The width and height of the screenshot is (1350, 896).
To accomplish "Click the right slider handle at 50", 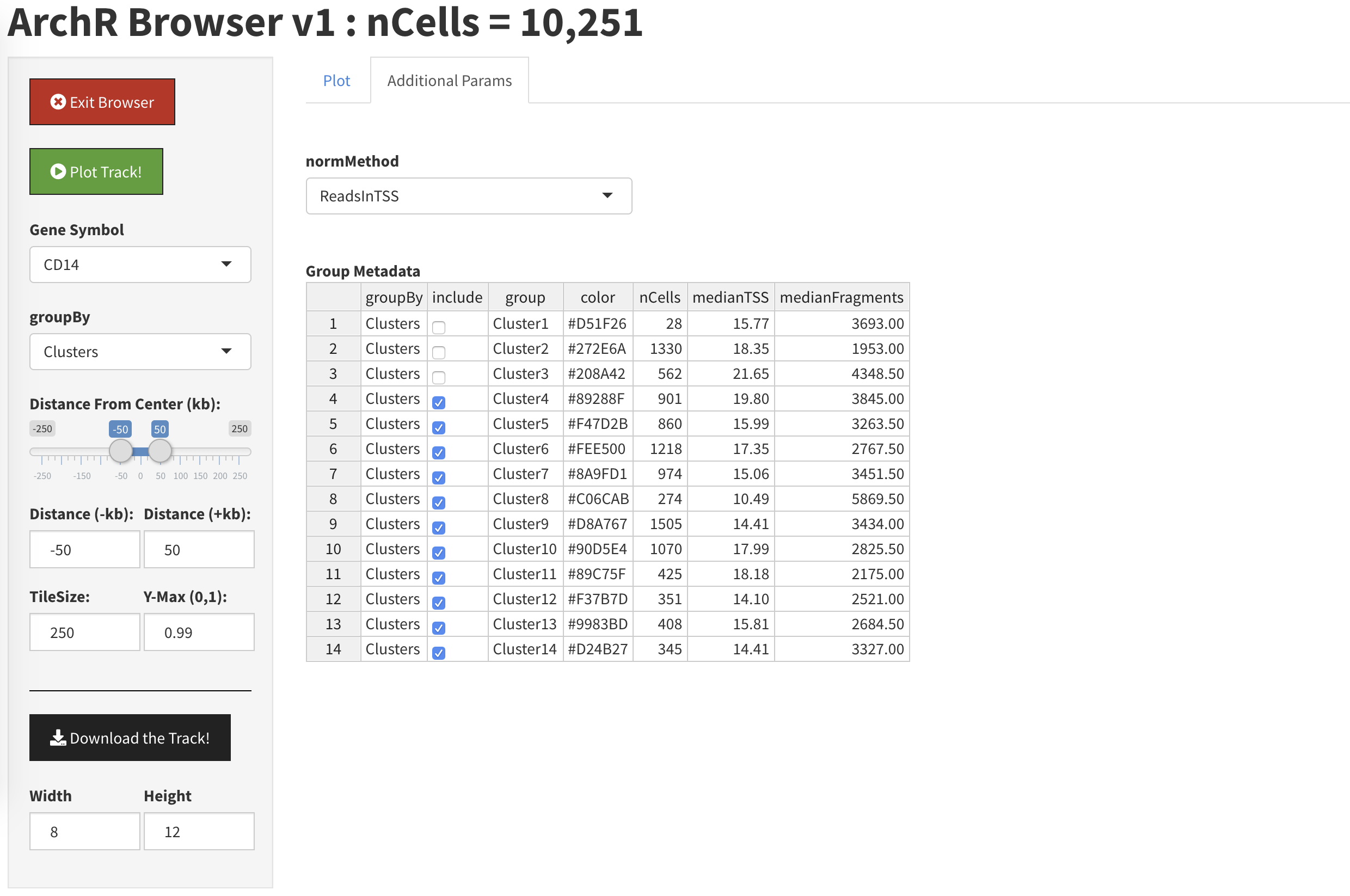I will [160, 451].
